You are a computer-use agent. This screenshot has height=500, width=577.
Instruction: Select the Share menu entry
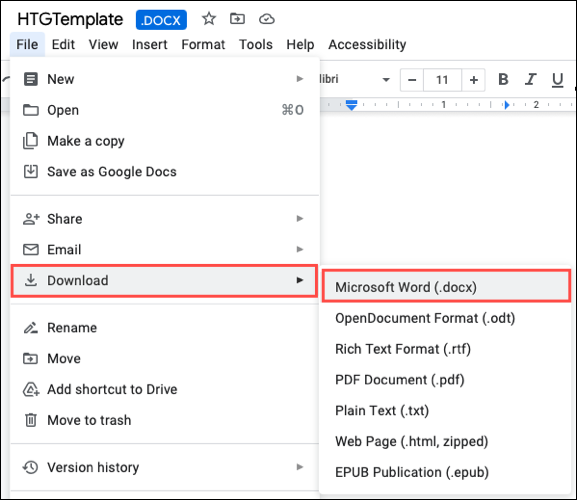tap(164, 219)
